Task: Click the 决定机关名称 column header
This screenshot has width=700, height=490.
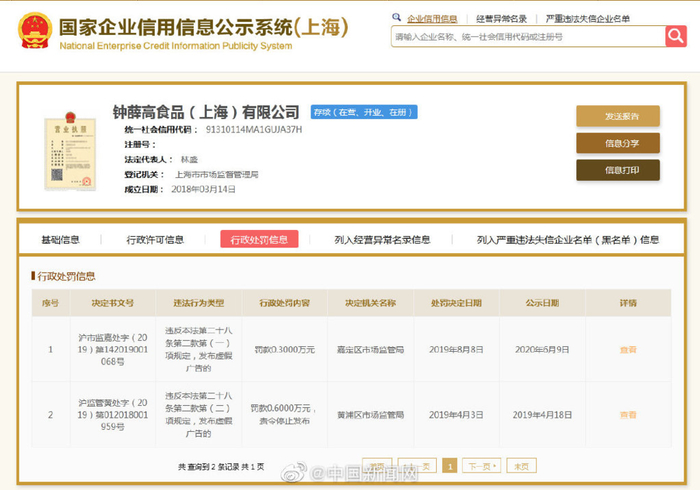Action: coord(371,303)
